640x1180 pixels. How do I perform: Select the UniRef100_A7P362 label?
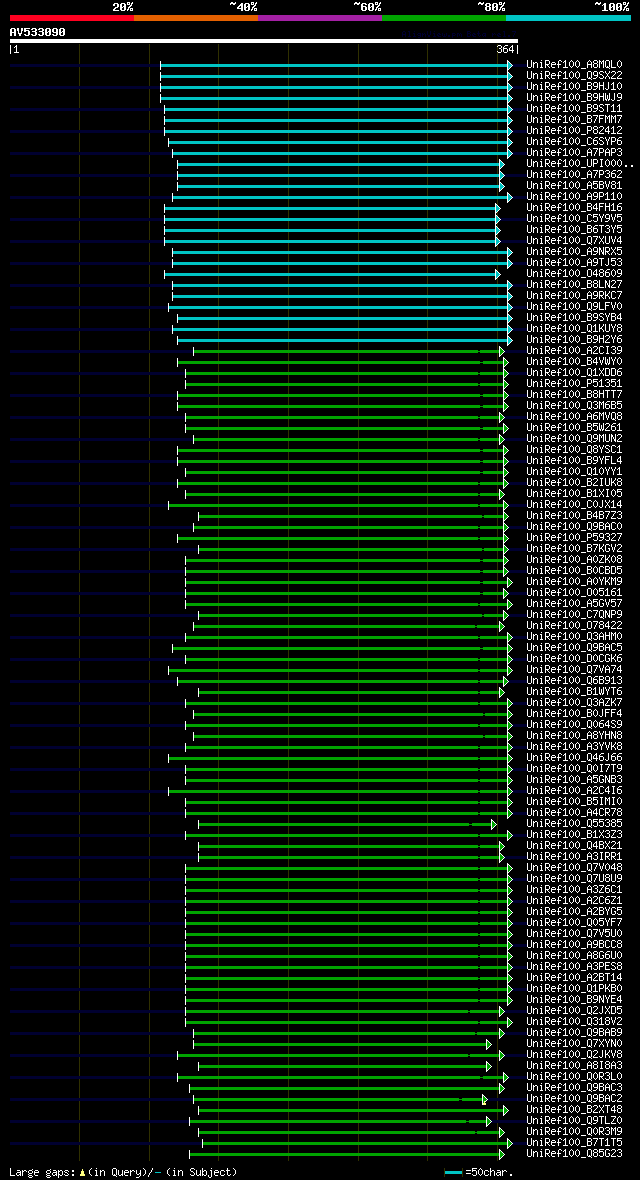point(574,175)
